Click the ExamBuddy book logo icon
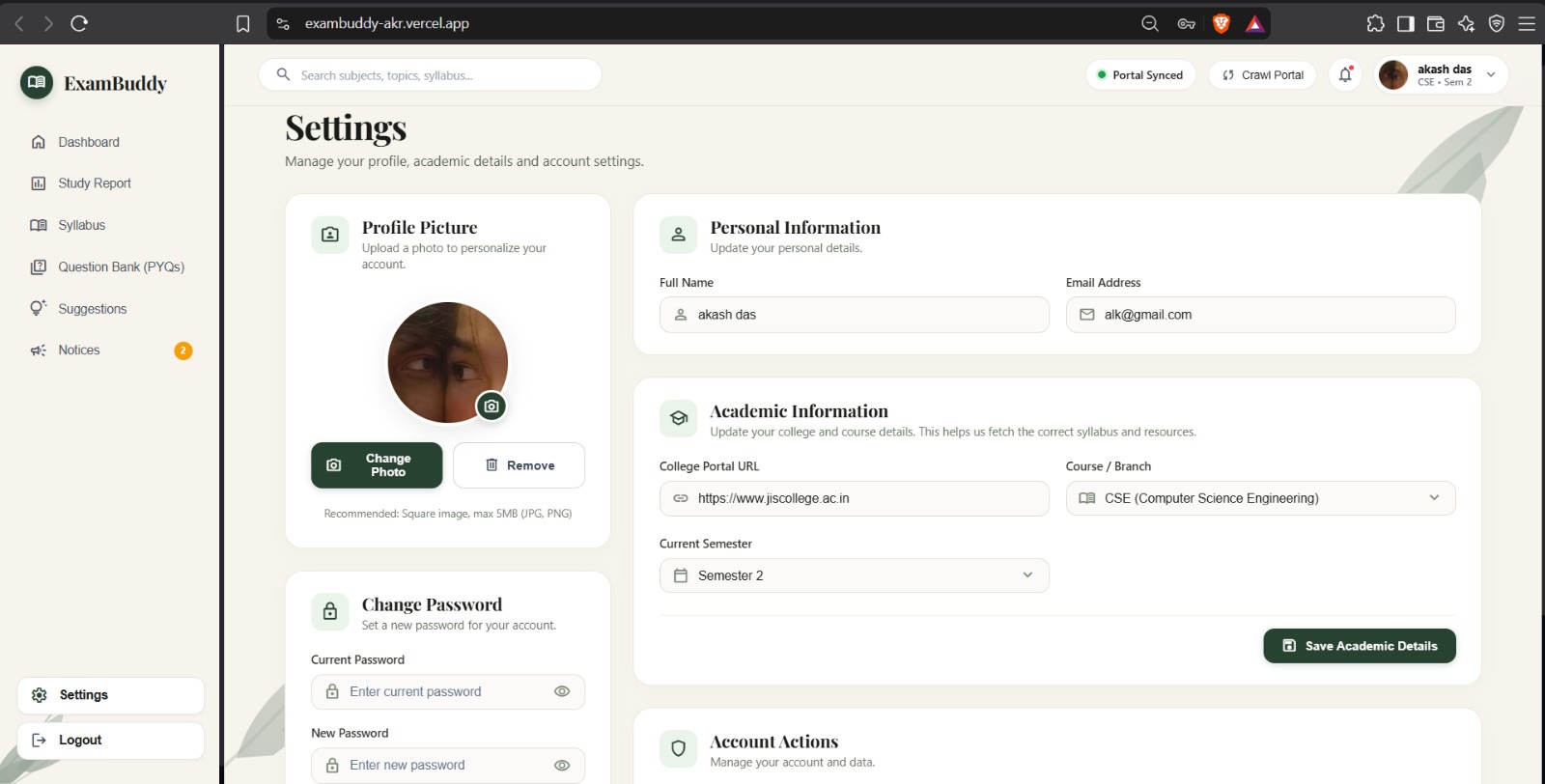 pyautogui.click(x=37, y=83)
